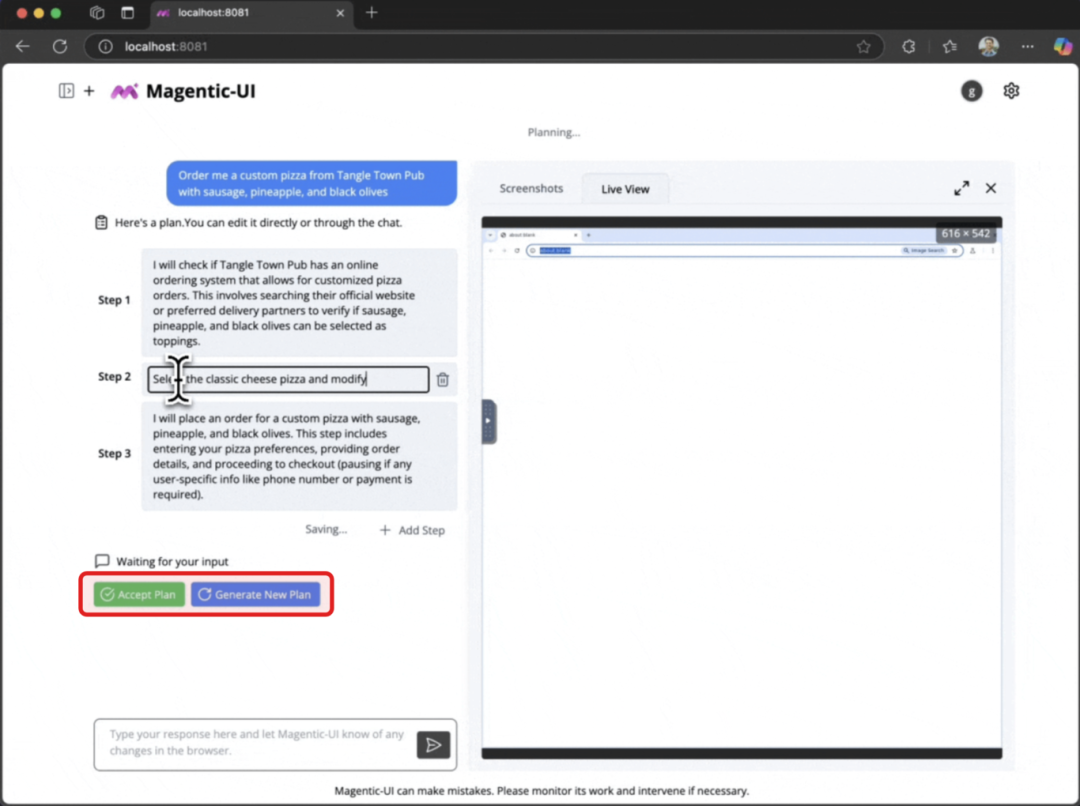Click the "Step 1" label
The height and width of the screenshot is (806, 1080).
tap(114, 300)
